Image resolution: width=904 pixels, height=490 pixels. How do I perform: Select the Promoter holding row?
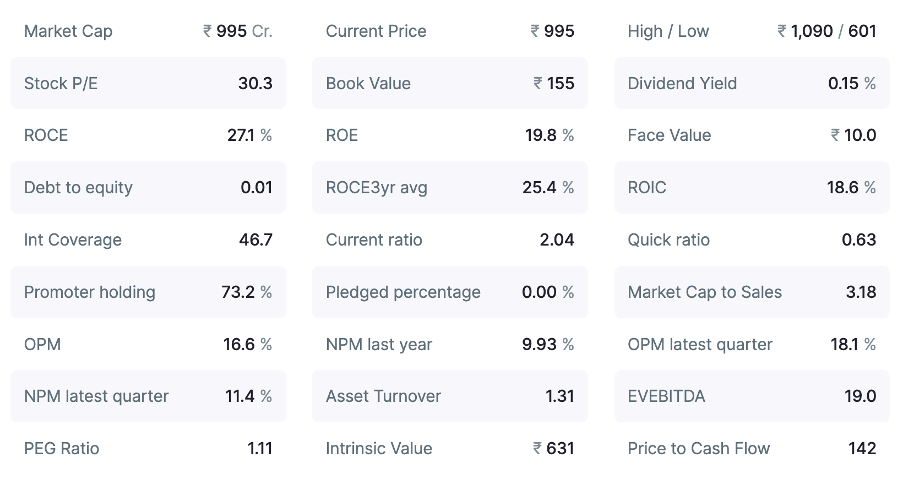pos(148,292)
